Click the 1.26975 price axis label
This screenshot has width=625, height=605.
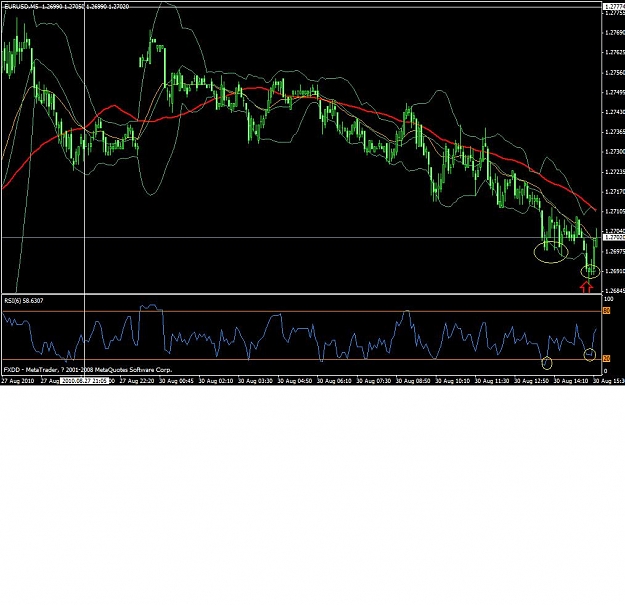pyautogui.click(x=615, y=251)
